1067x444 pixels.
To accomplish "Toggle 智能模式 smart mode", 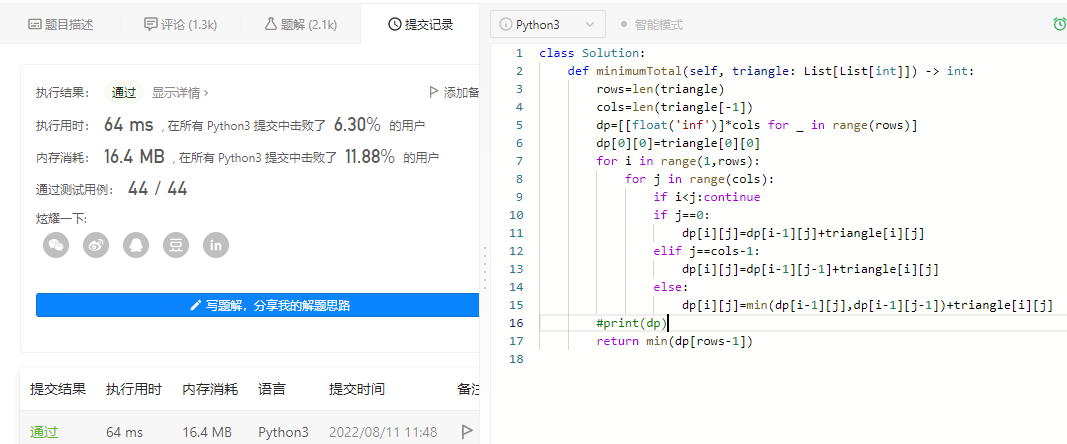I will click(x=651, y=25).
